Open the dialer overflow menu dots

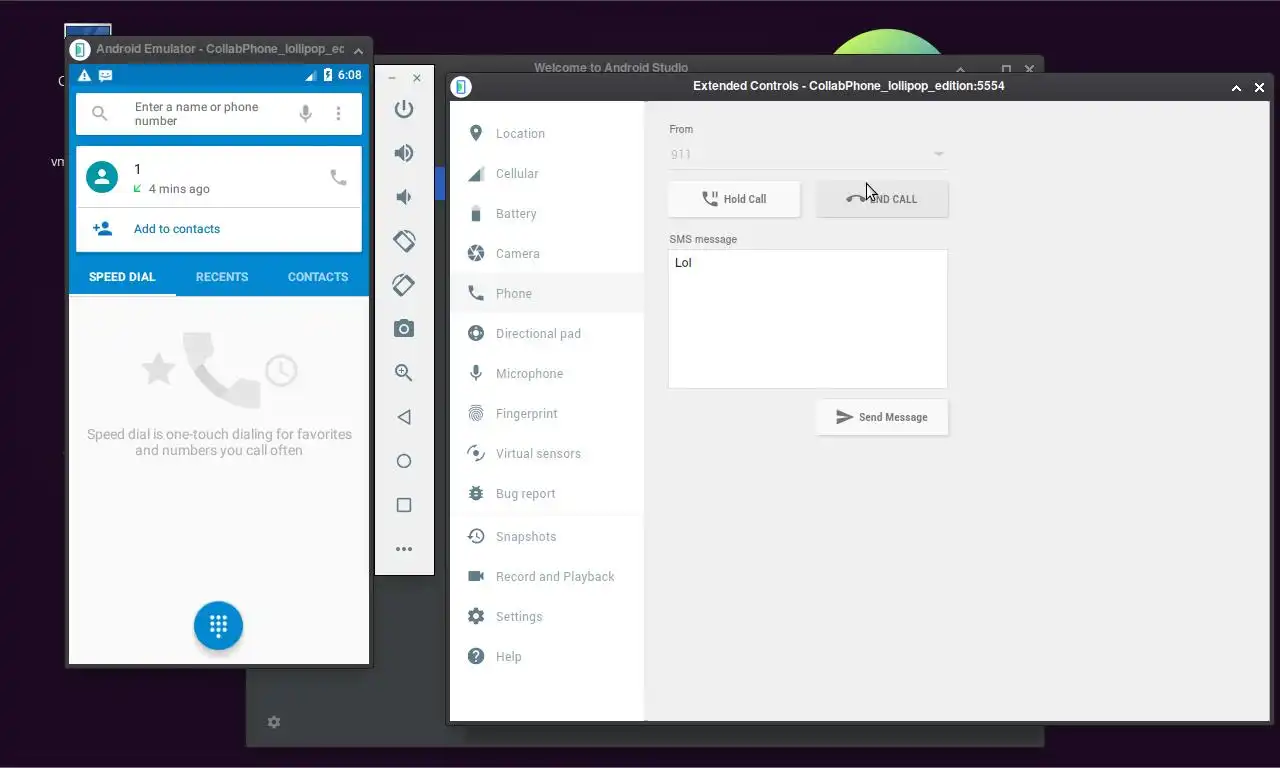tap(338, 114)
